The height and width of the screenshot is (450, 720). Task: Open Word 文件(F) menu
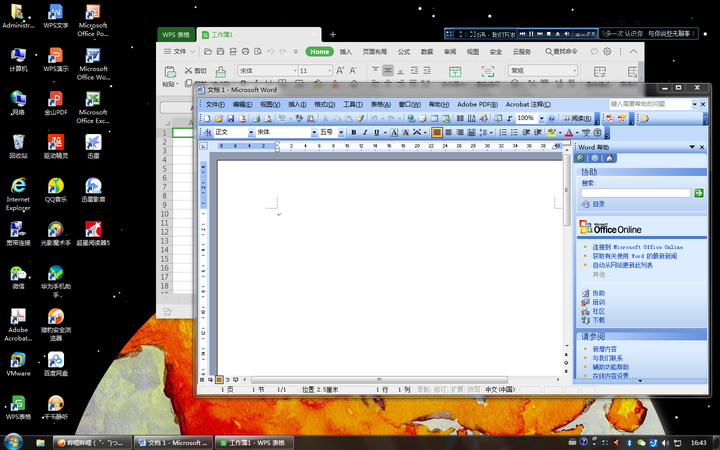(215, 105)
